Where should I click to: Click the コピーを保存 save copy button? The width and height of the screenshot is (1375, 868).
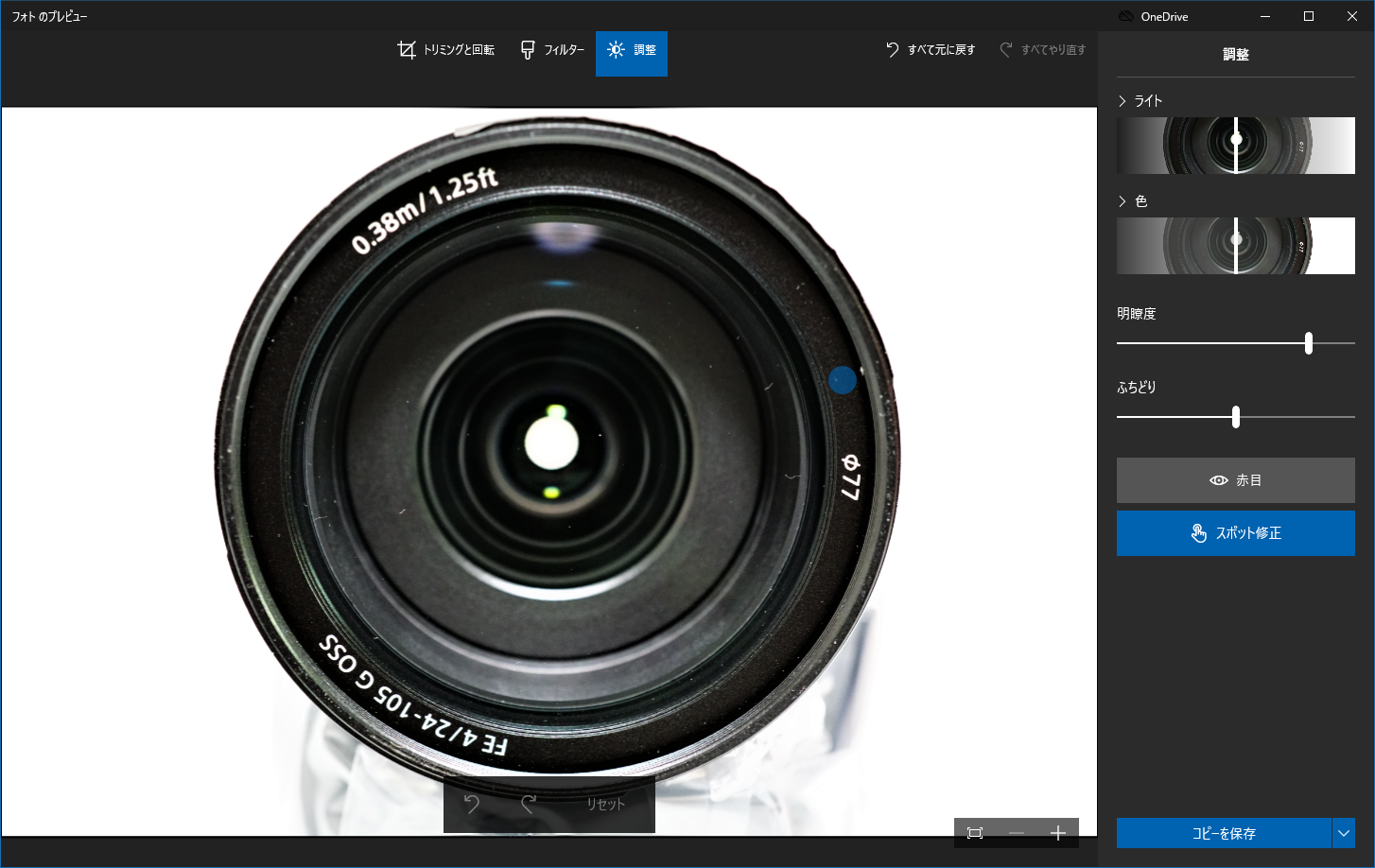pos(1224,833)
